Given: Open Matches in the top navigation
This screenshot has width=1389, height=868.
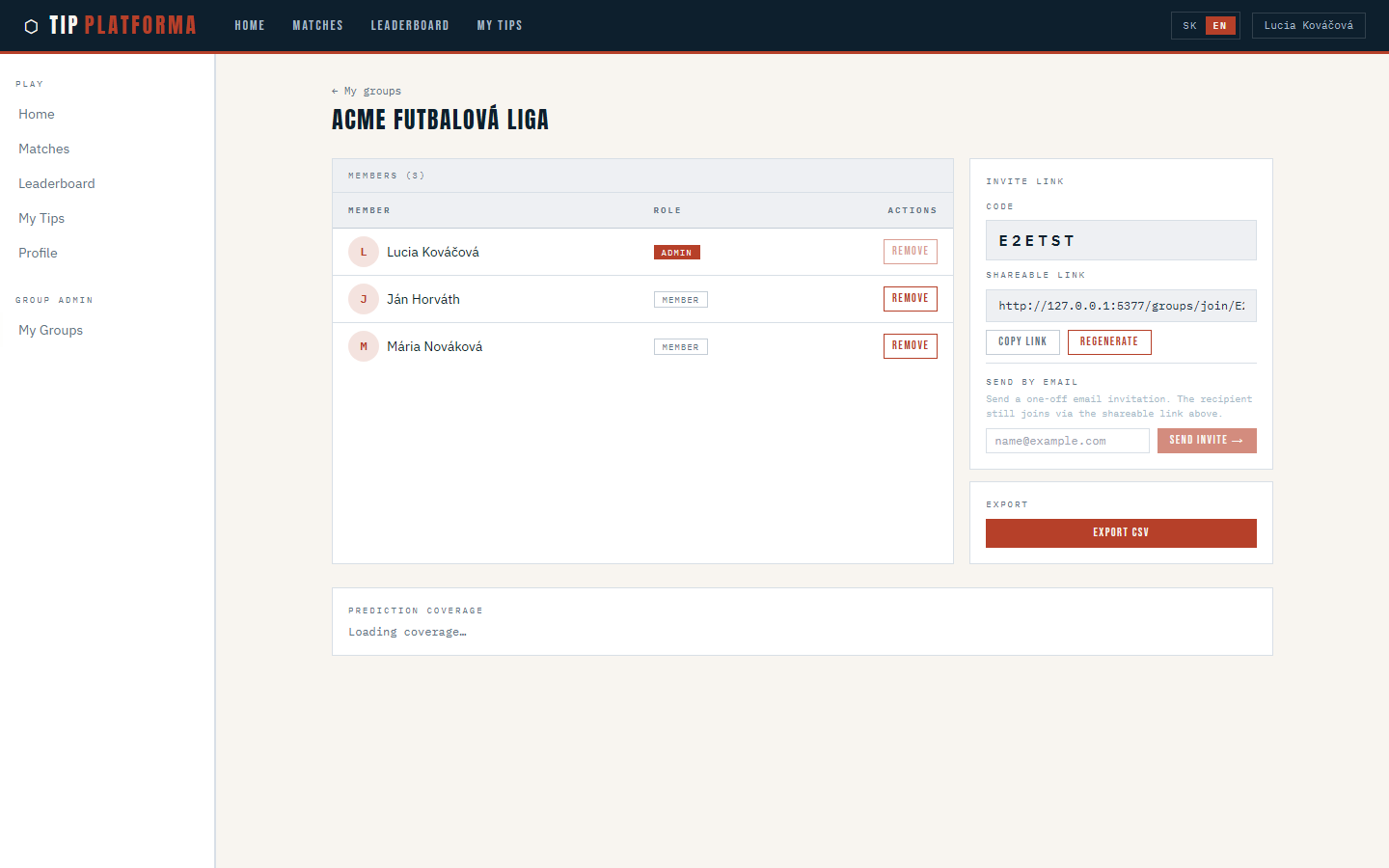Looking at the screenshot, I should [317, 26].
